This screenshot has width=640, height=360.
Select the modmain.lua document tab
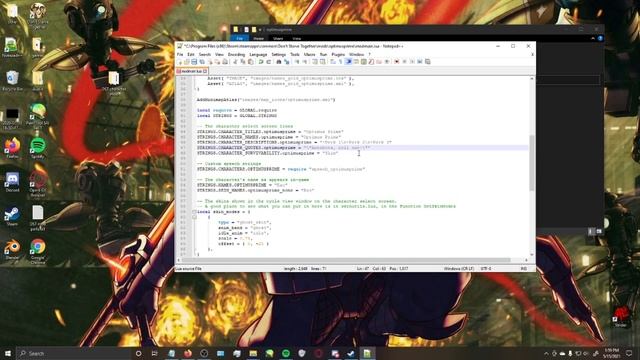tap(191, 71)
